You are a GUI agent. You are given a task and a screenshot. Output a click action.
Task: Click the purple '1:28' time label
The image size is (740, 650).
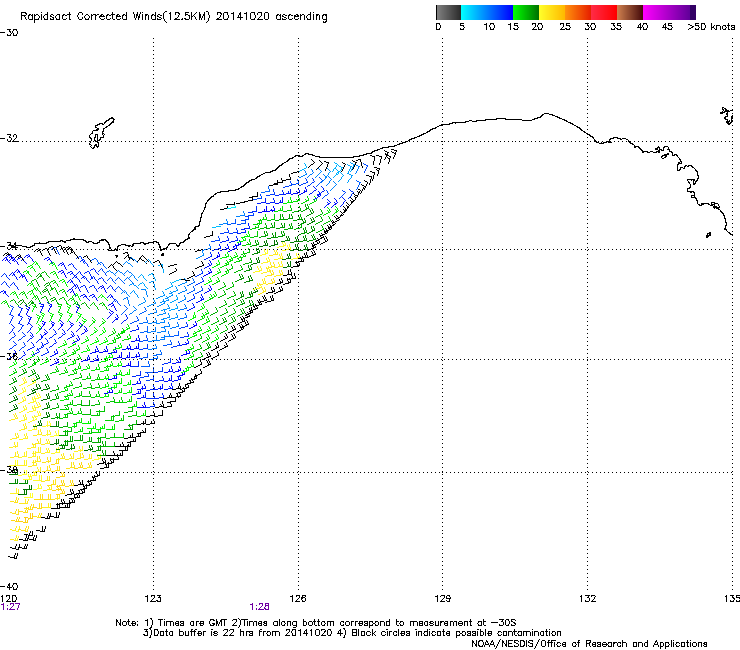260,607
